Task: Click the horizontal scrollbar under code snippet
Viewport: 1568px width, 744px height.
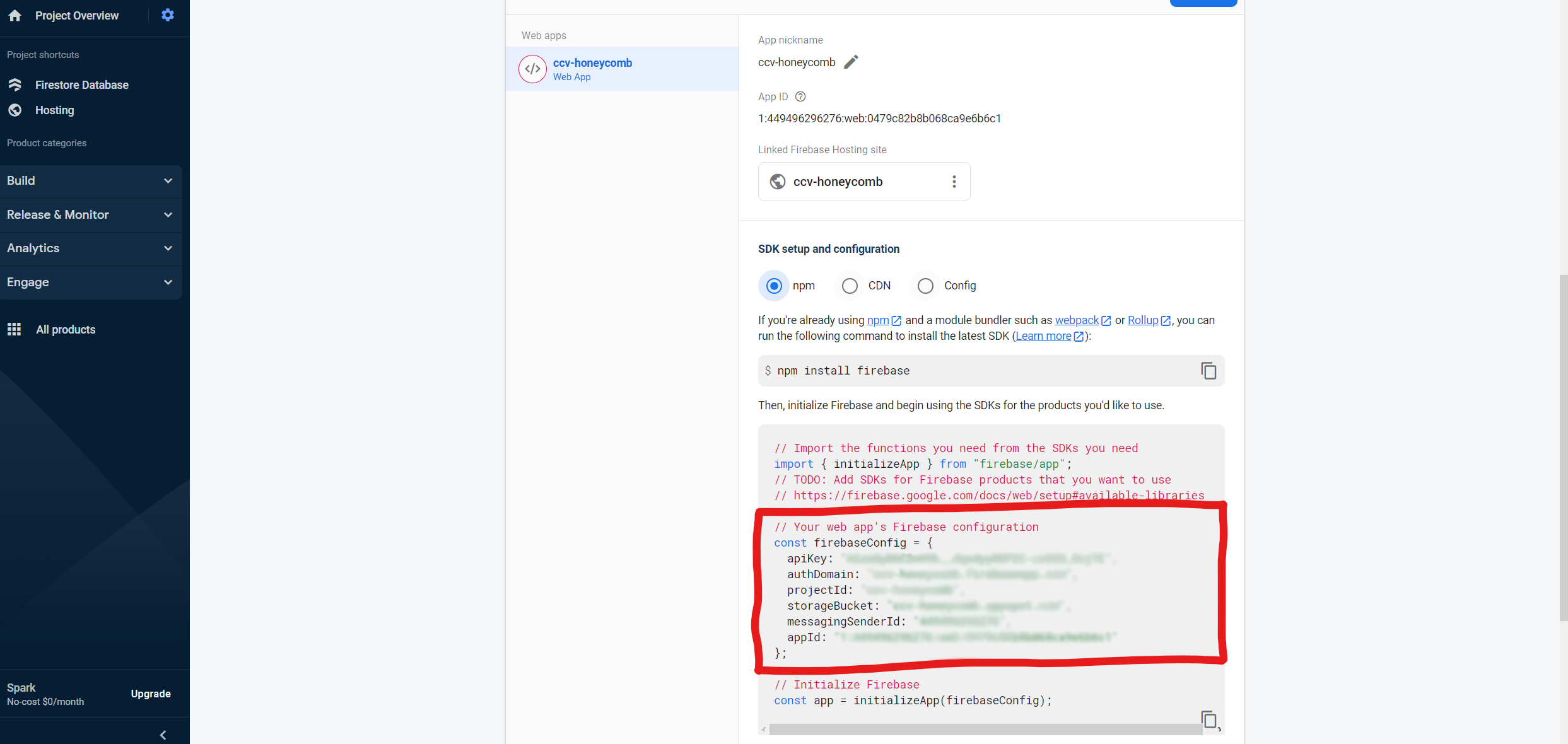Action: pos(985,729)
